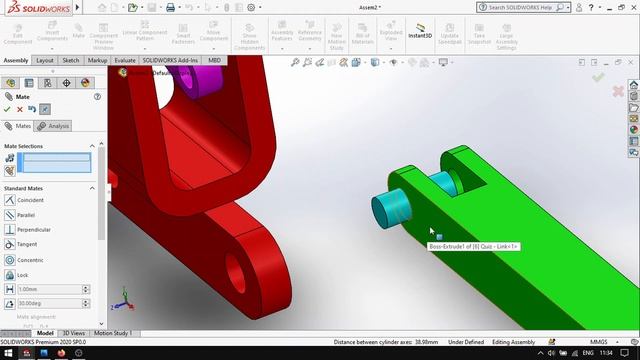Open the search options dropdown arrow
The image size is (640, 360).
(x=568, y=7)
